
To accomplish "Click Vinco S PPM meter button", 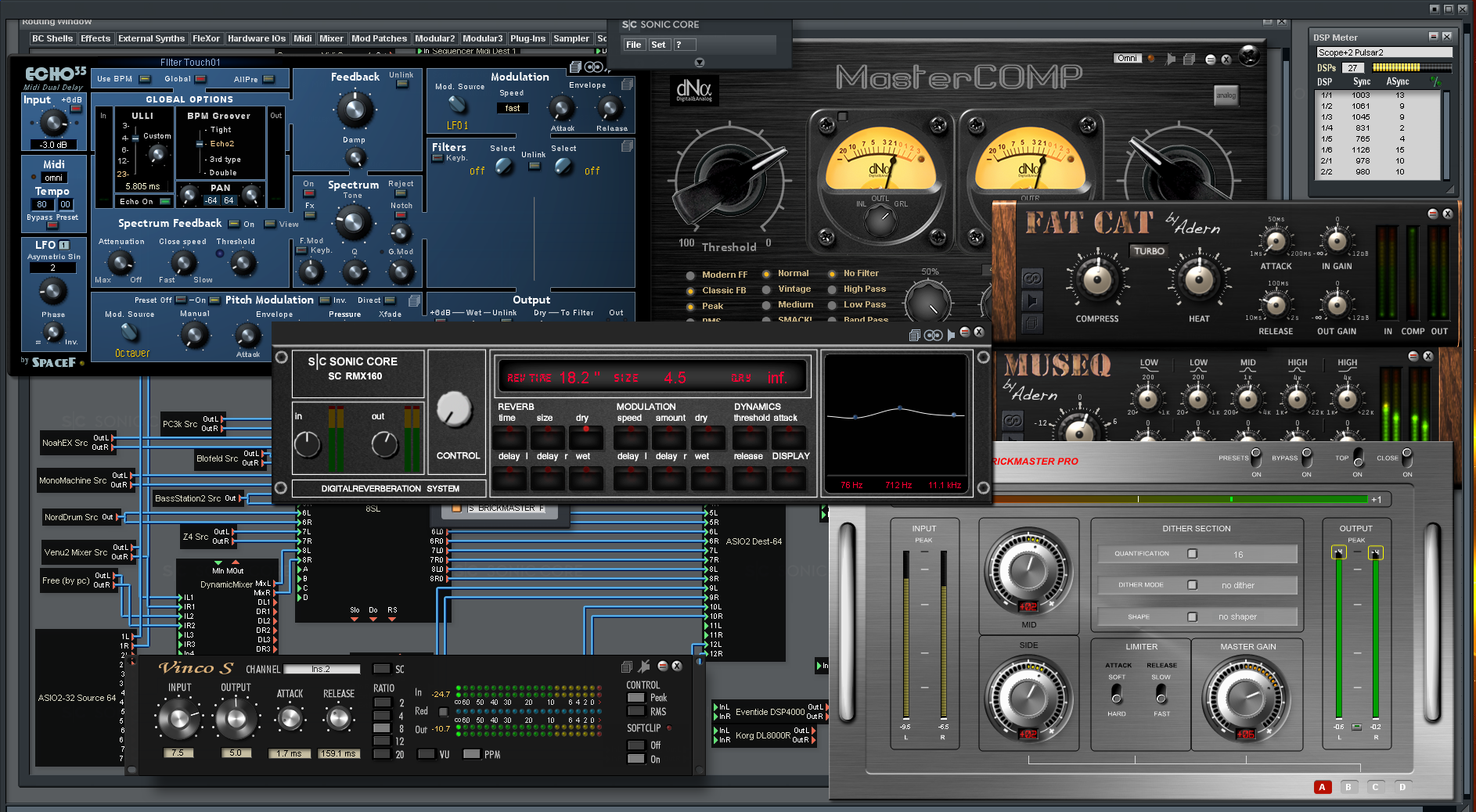I will click(x=472, y=754).
